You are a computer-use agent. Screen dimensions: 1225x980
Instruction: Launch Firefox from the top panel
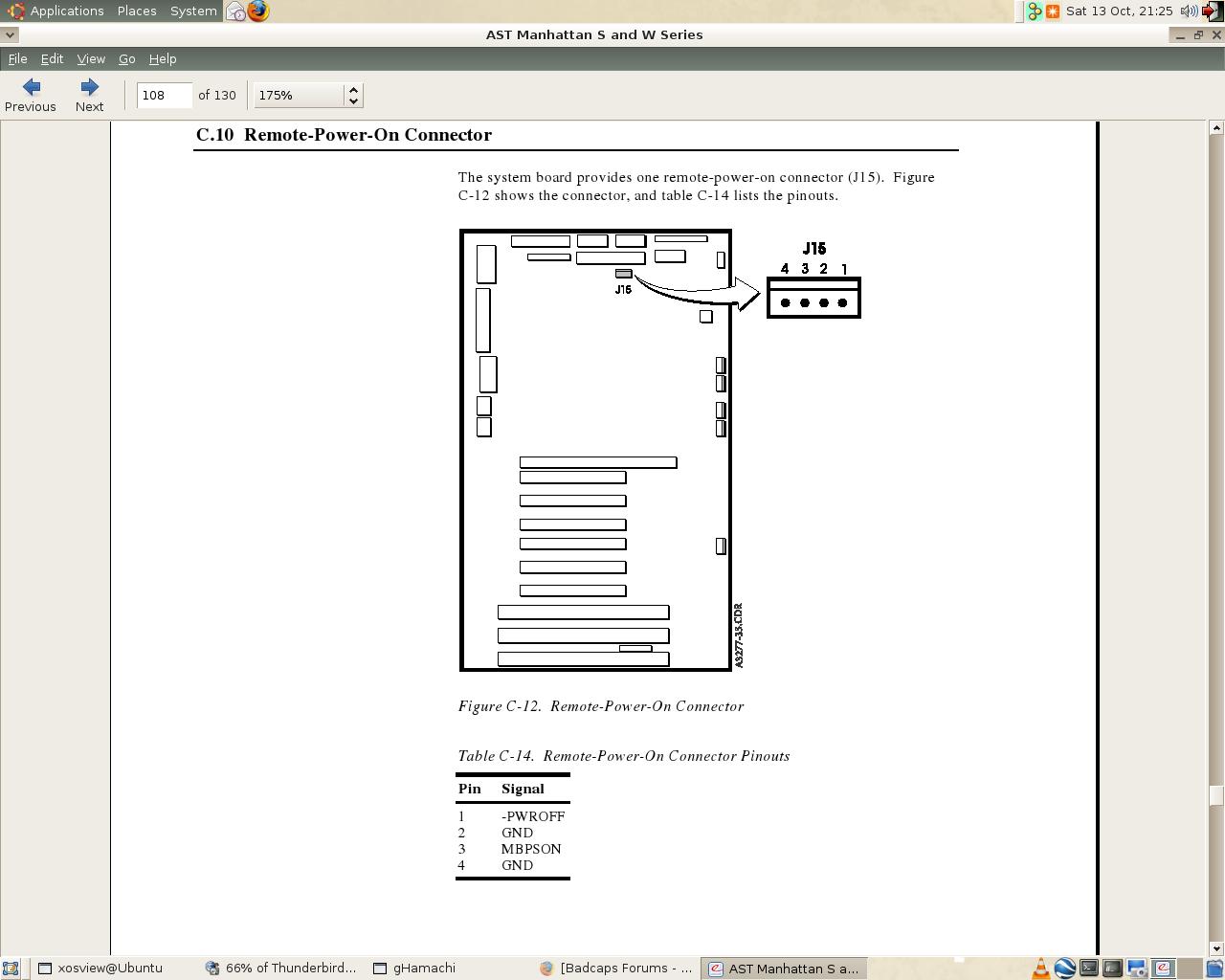pos(258,11)
